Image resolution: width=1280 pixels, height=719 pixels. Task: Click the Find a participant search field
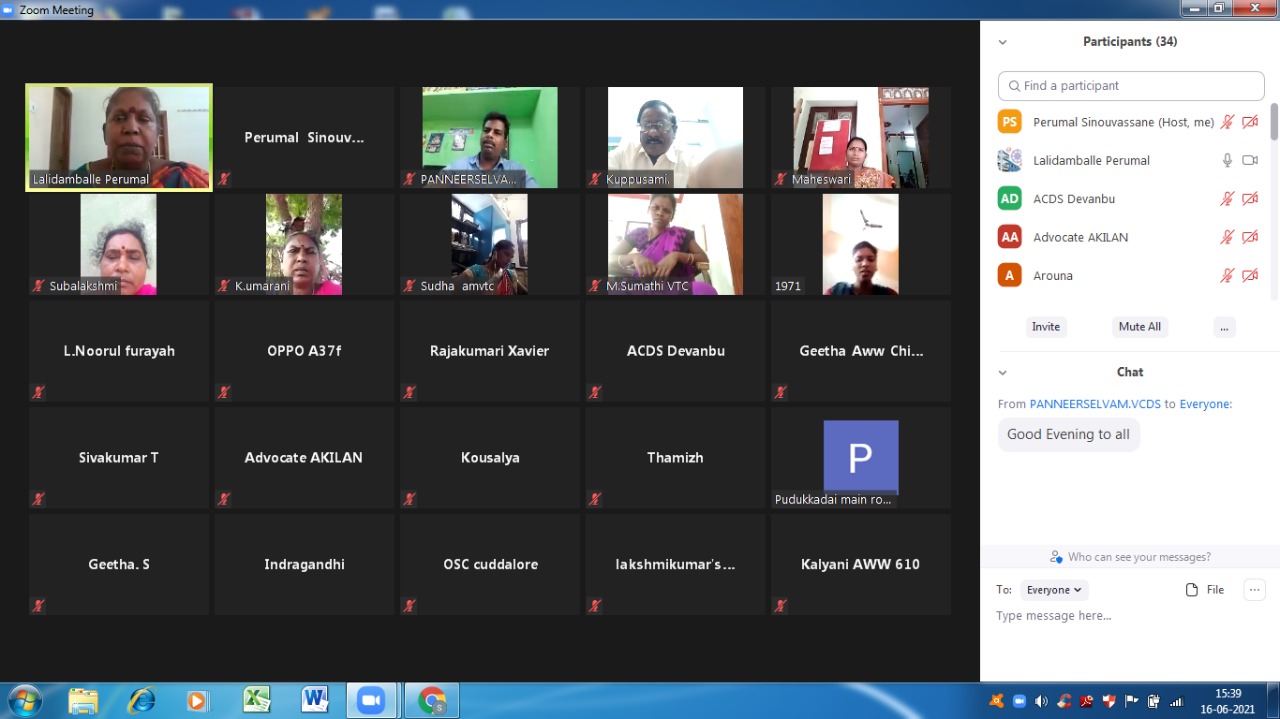[x=1131, y=86]
